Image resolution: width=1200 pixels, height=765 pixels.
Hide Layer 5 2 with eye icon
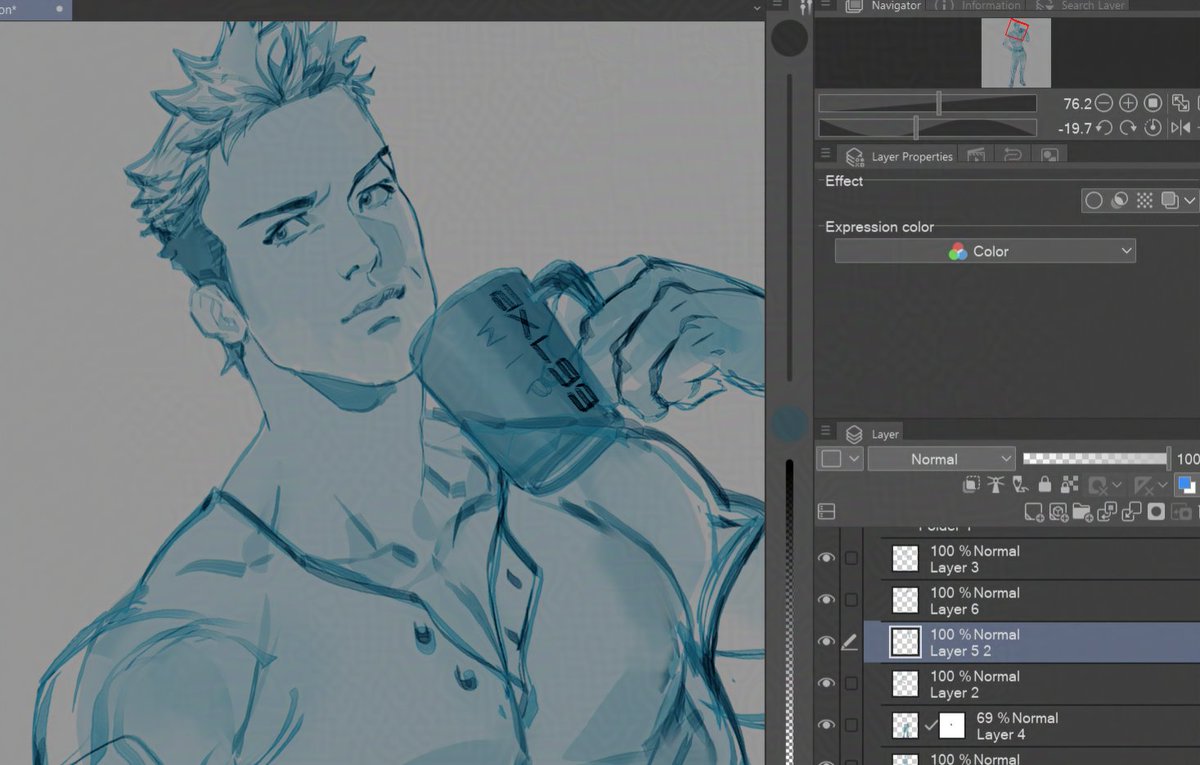tap(826, 642)
